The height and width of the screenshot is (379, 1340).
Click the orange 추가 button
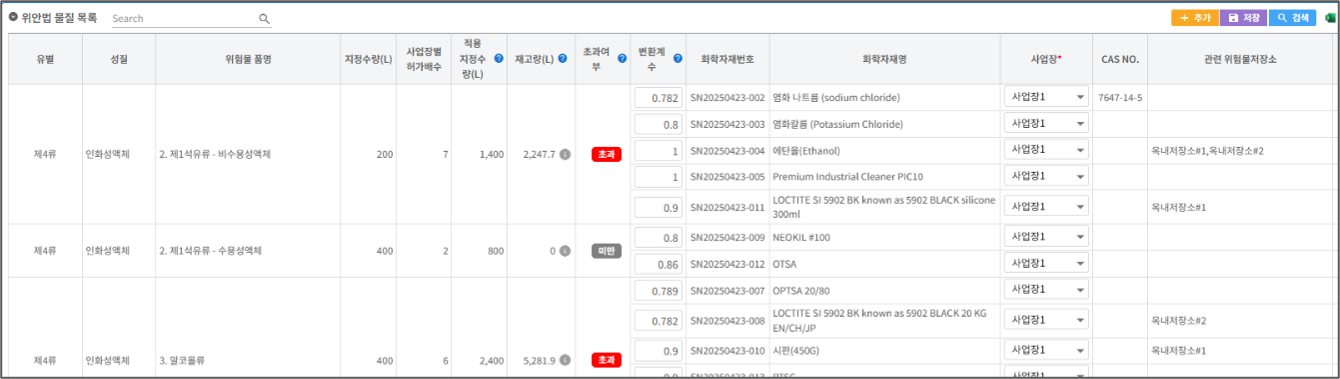point(1194,18)
